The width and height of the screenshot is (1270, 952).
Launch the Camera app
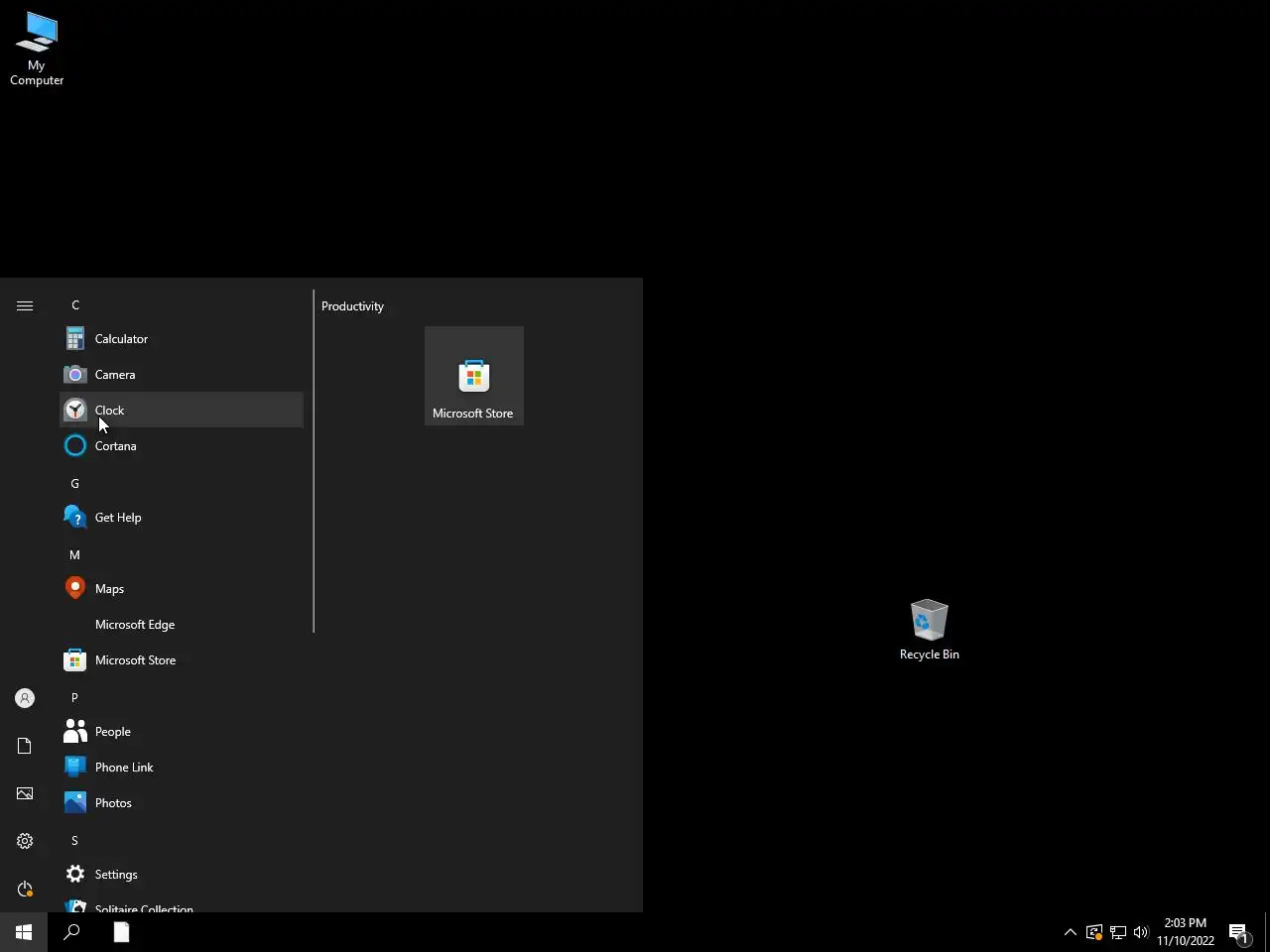tap(182, 375)
